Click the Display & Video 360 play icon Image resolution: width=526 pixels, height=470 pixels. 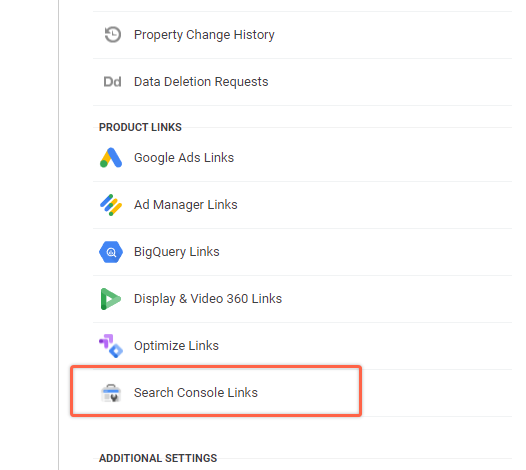pos(111,299)
